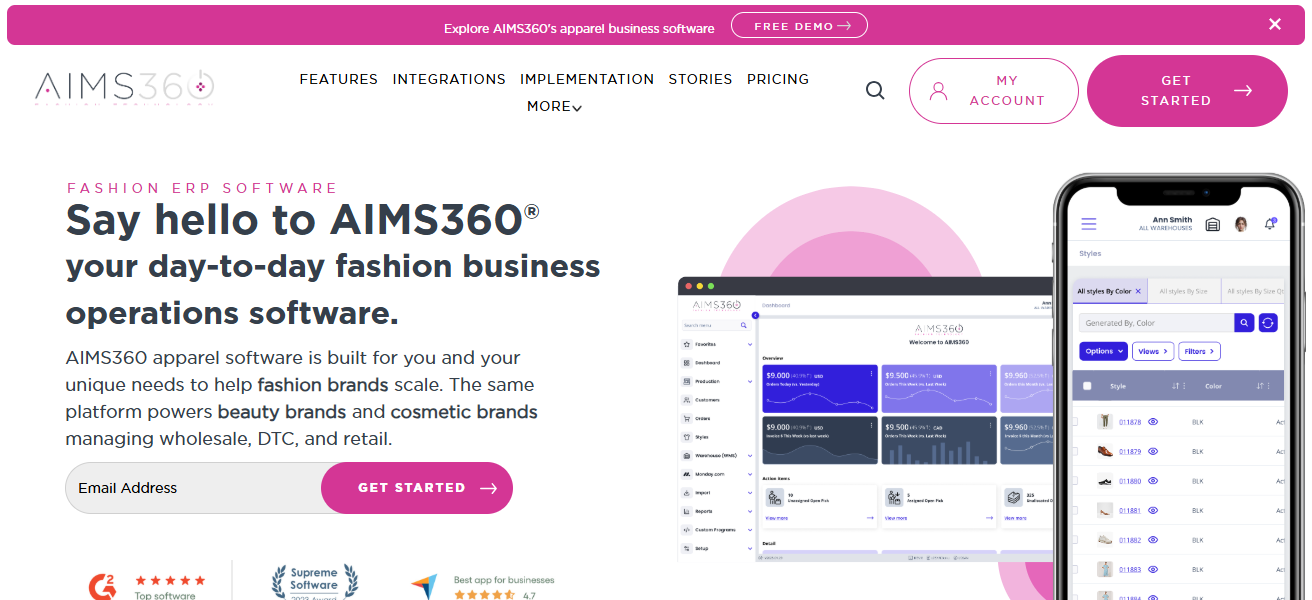Image resolution: width=1312 pixels, height=600 pixels.
Task: Click the FREE DEMO button in the banner
Action: (799, 26)
